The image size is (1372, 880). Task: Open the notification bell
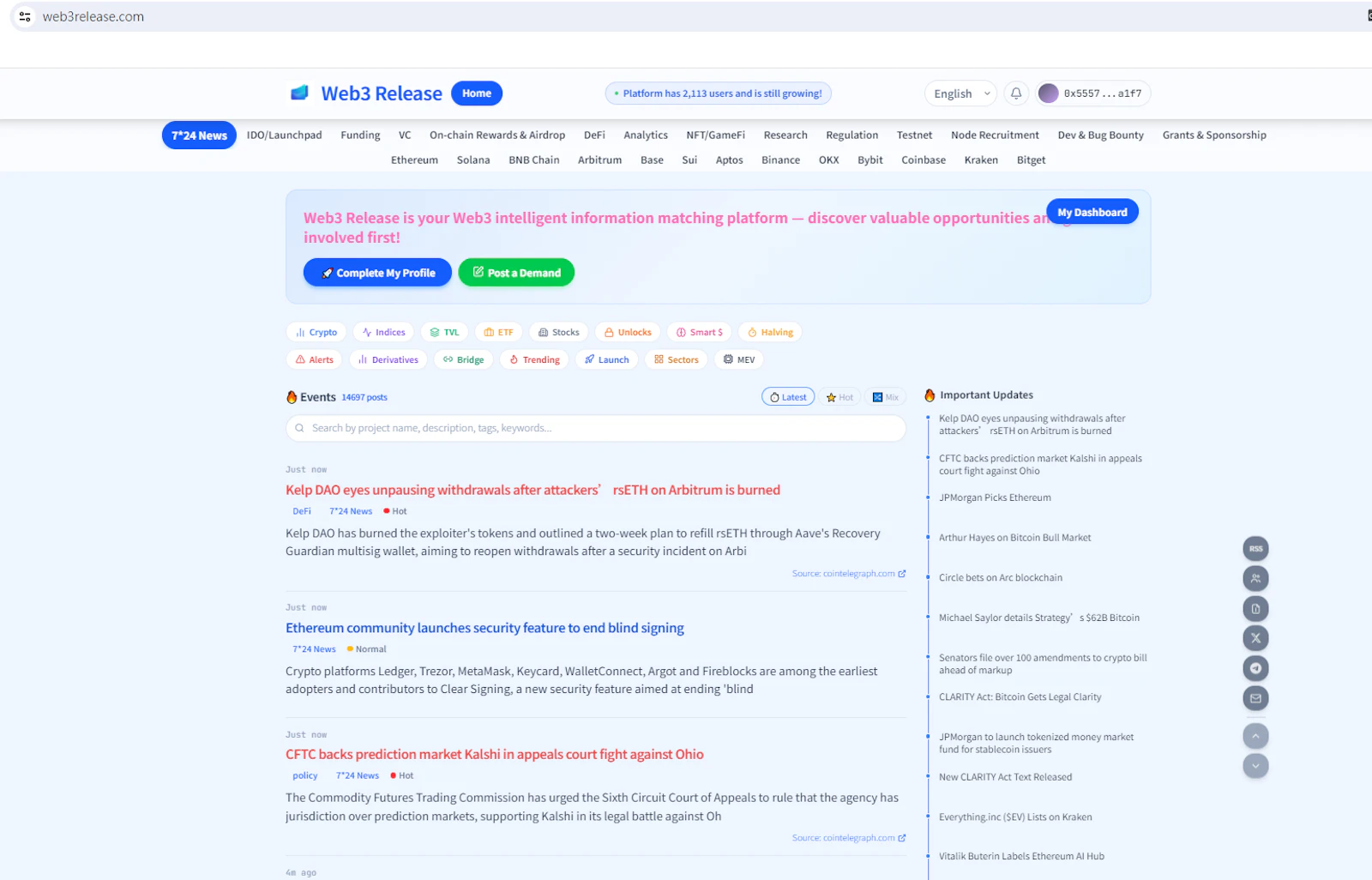(x=1016, y=93)
